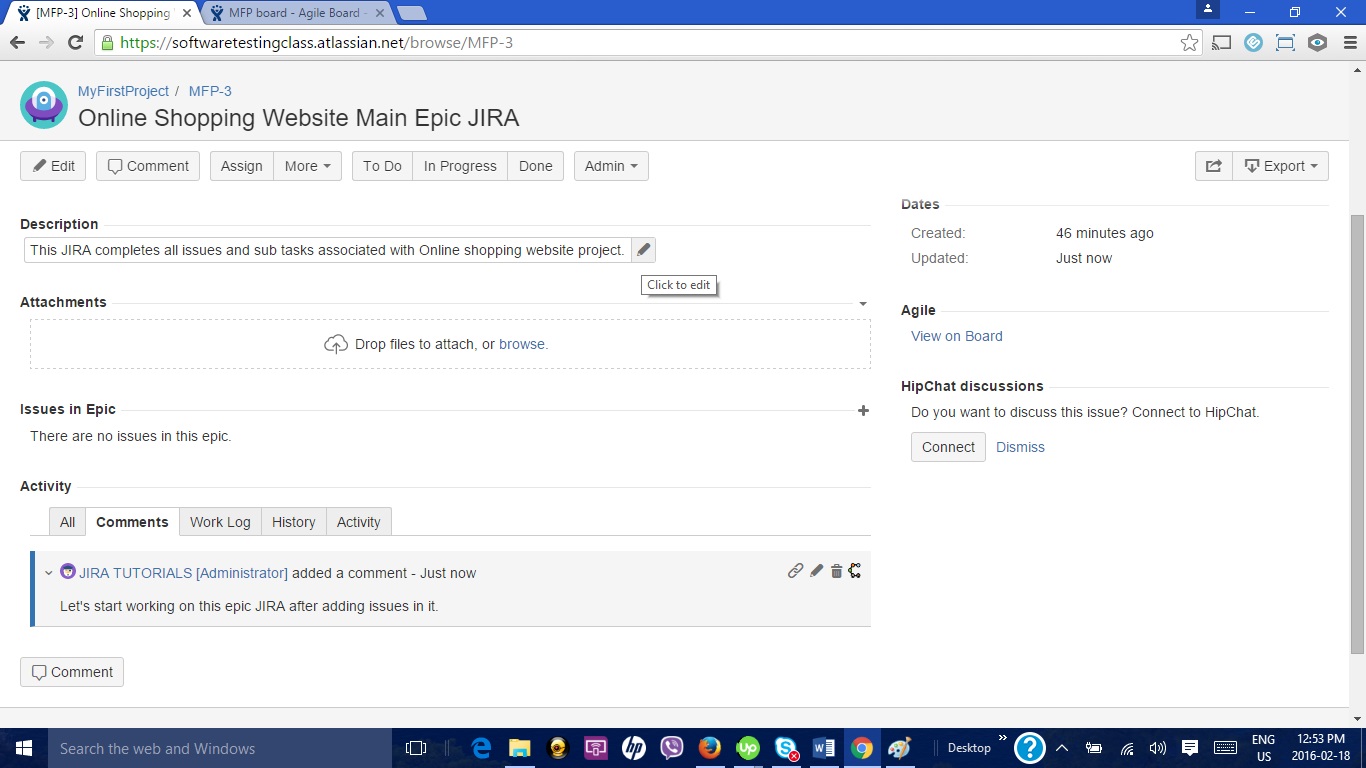Open the Export dropdown

pyautogui.click(x=1281, y=166)
